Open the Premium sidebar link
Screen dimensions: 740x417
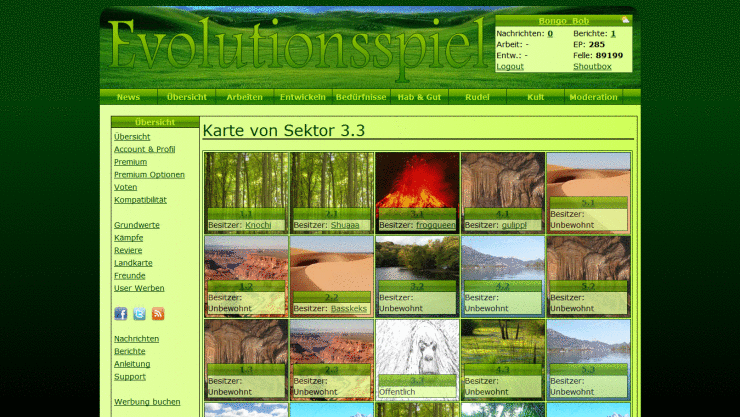tap(130, 162)
